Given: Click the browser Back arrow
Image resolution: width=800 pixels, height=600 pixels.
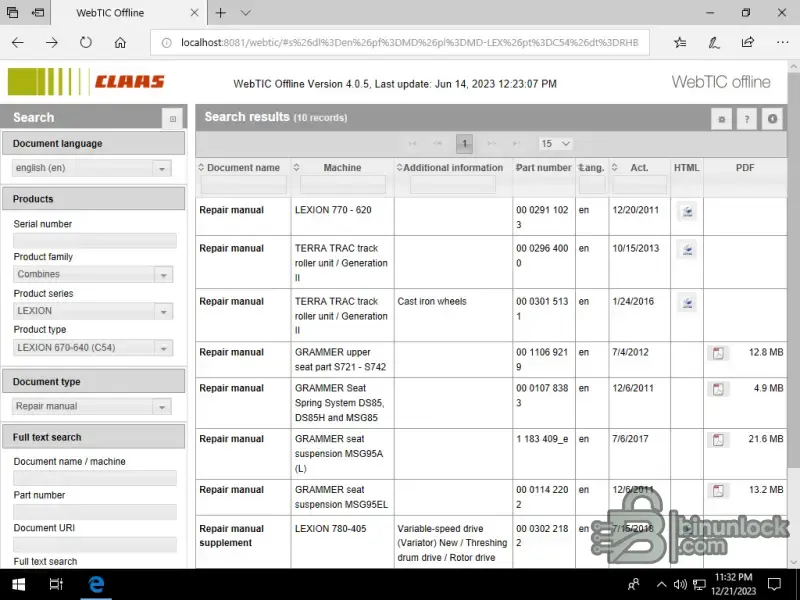Looking at the screenshot, I should (x=18, y=42).
